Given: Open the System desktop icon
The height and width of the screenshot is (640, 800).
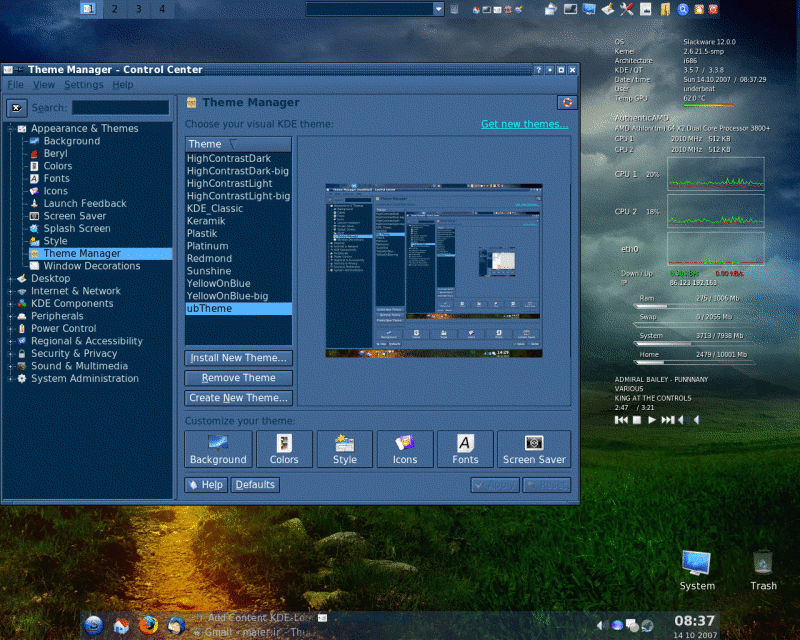Looking at the screenshot, I should tap(696, 571).
